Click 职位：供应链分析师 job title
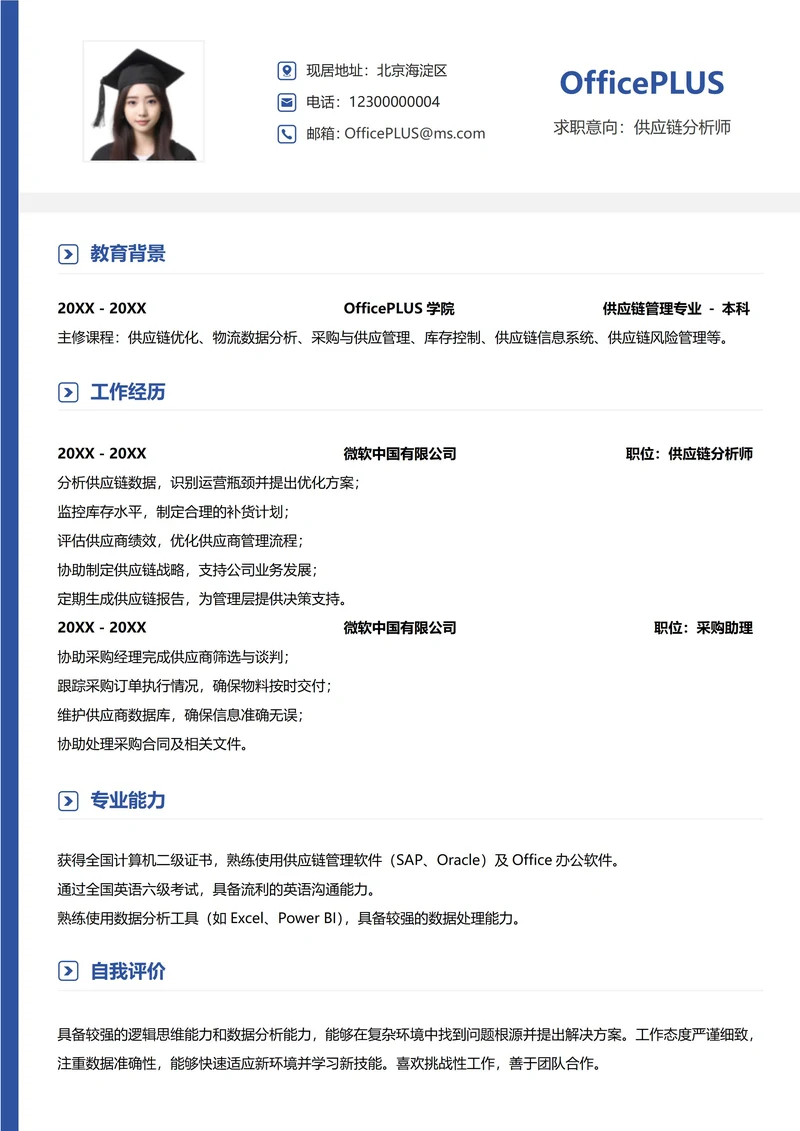 tap(689, 454)
